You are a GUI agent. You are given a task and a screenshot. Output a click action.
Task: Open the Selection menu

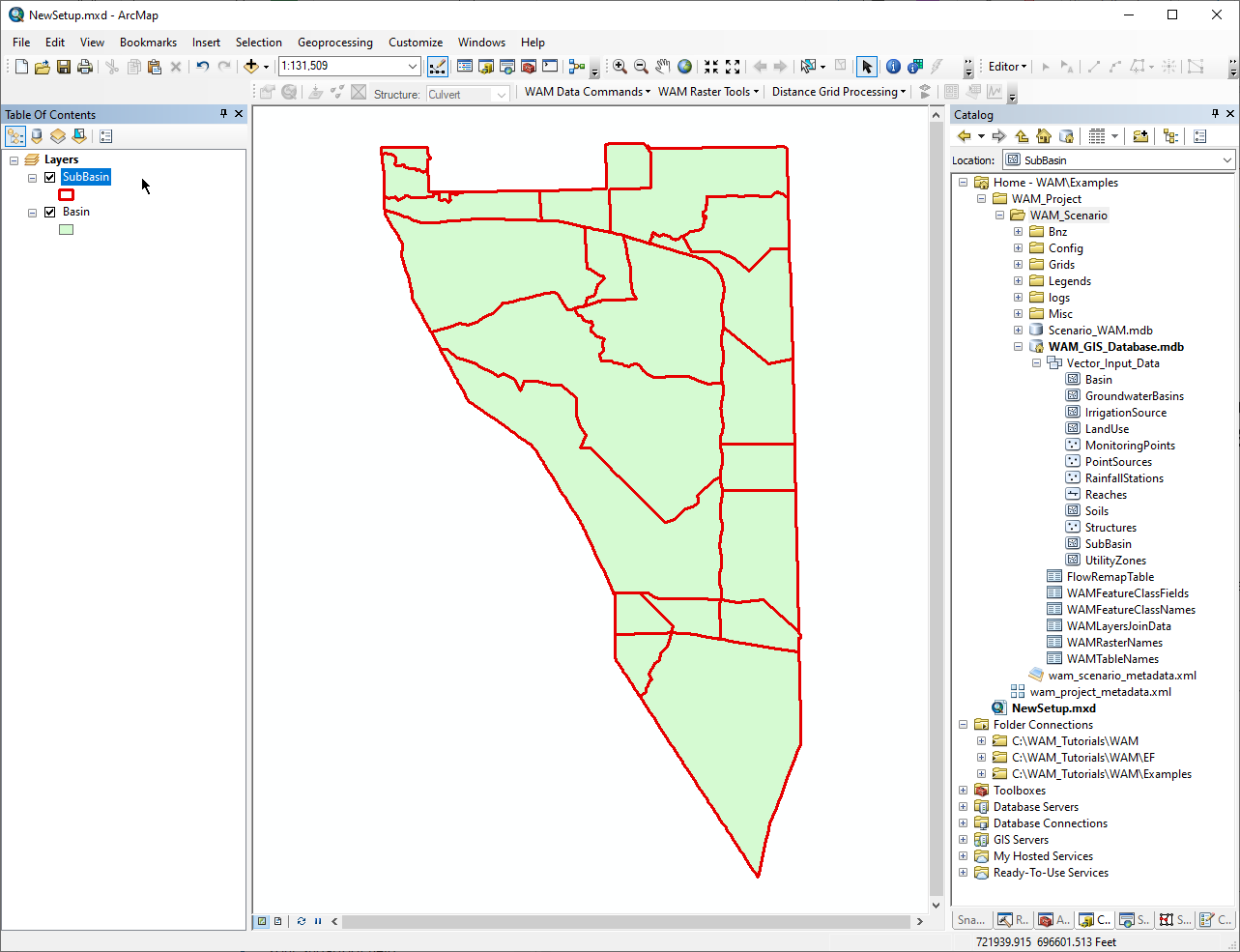click(259, 43)
